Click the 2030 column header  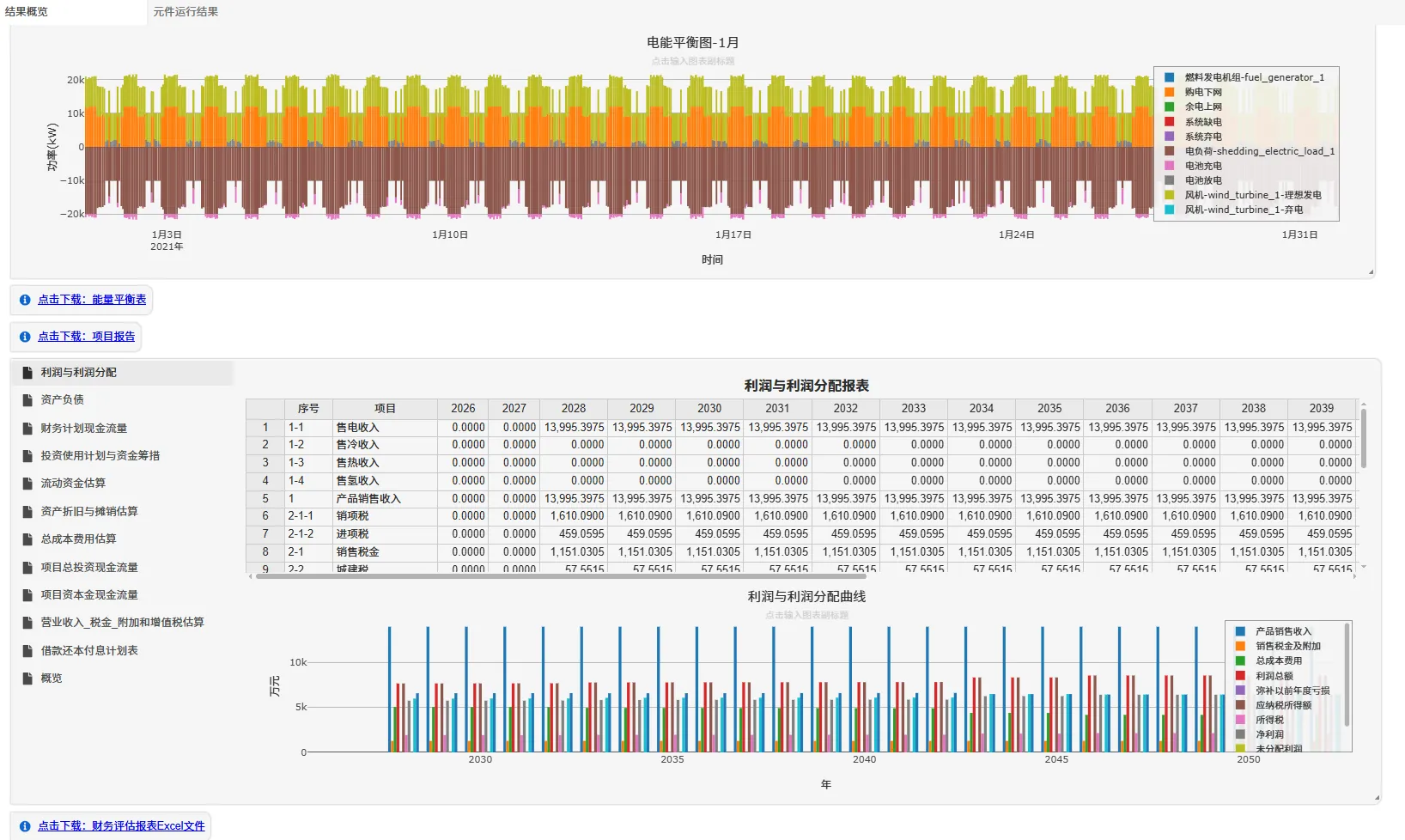(x=709, y=409)
